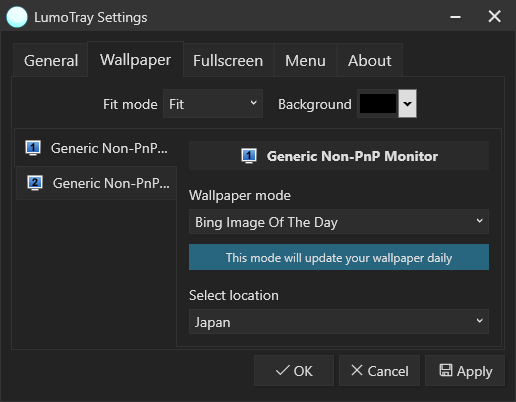Click the monitor icon in Generic Non-PnP Monitor header
This screenshot has width=516, height=402.
(x=249, y=156)
